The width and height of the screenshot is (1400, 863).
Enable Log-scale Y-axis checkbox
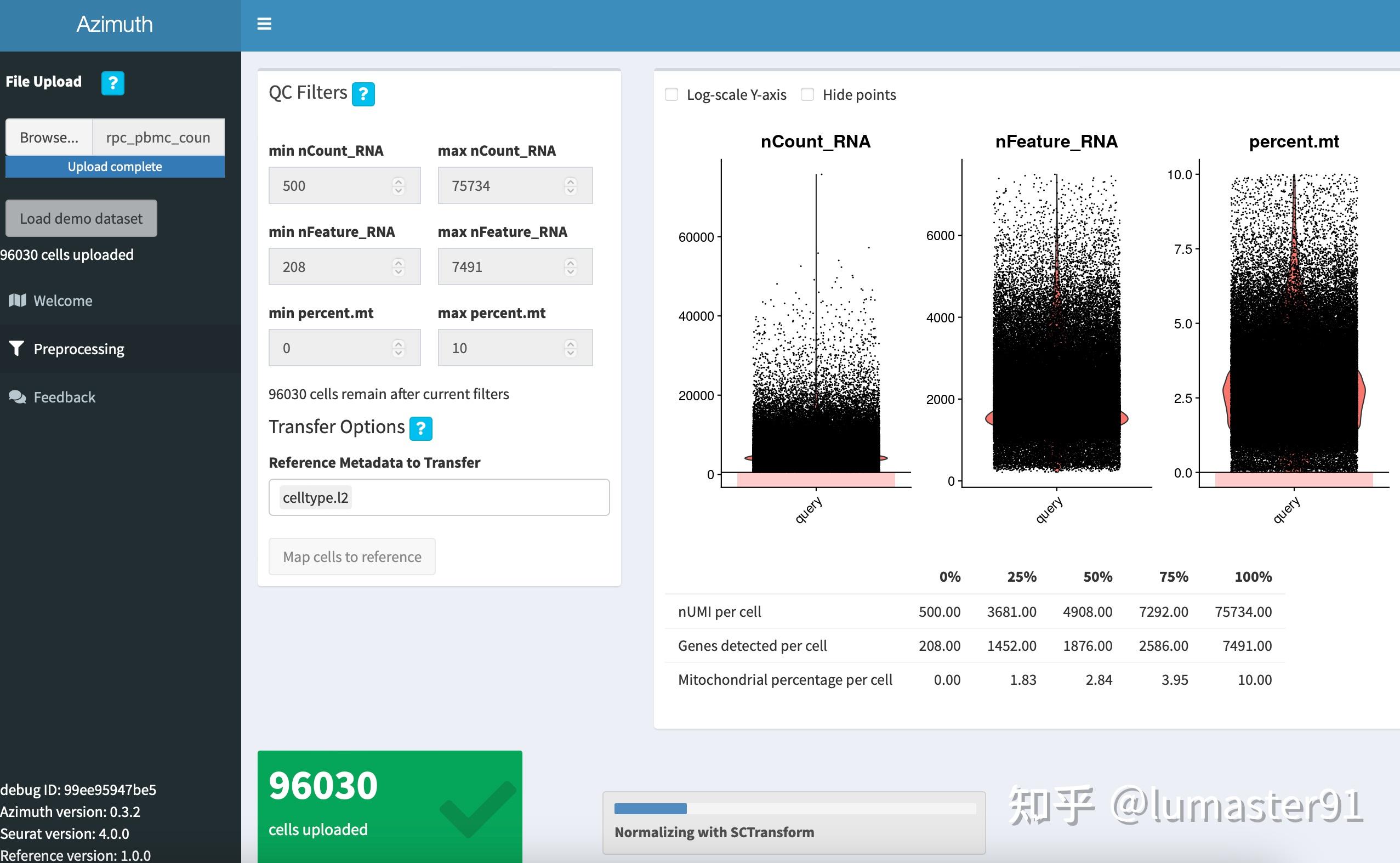tap(671, 95)
